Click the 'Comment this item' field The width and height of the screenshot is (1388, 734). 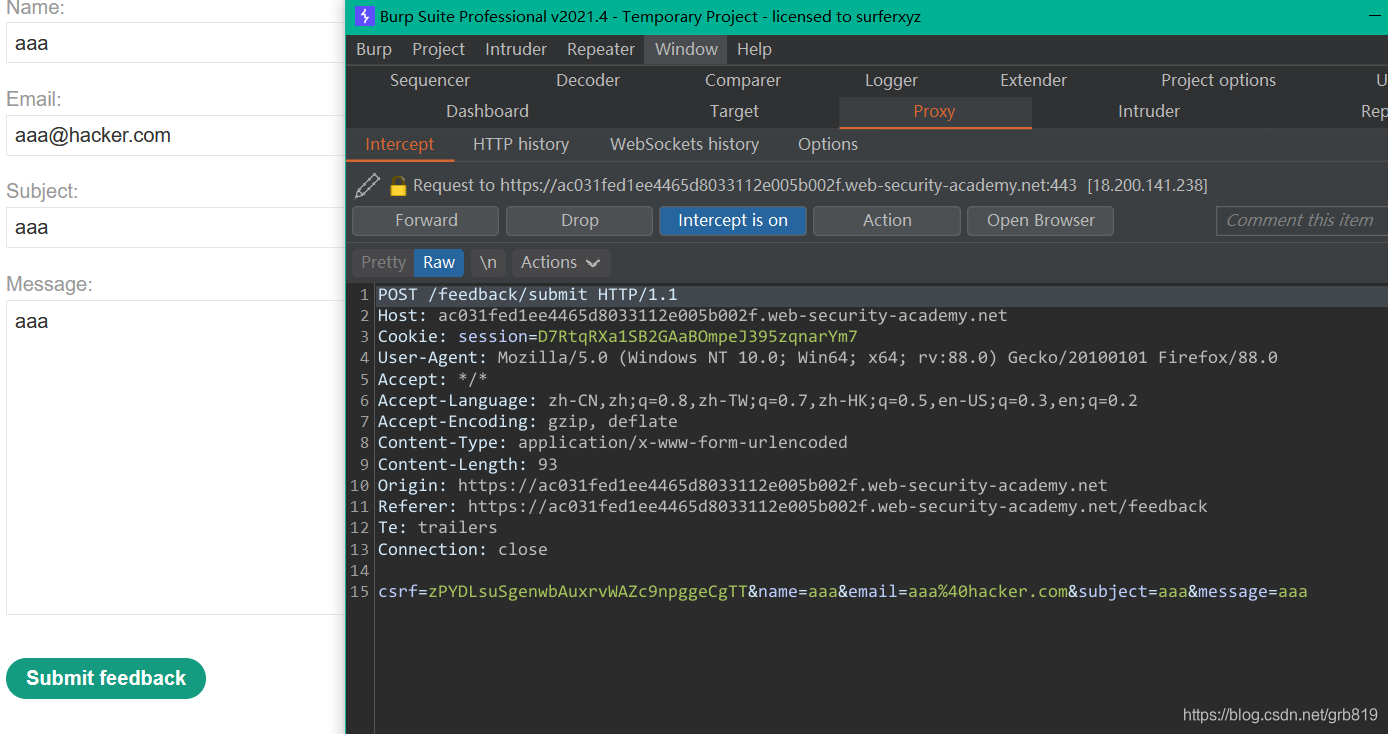[1301, 220]
